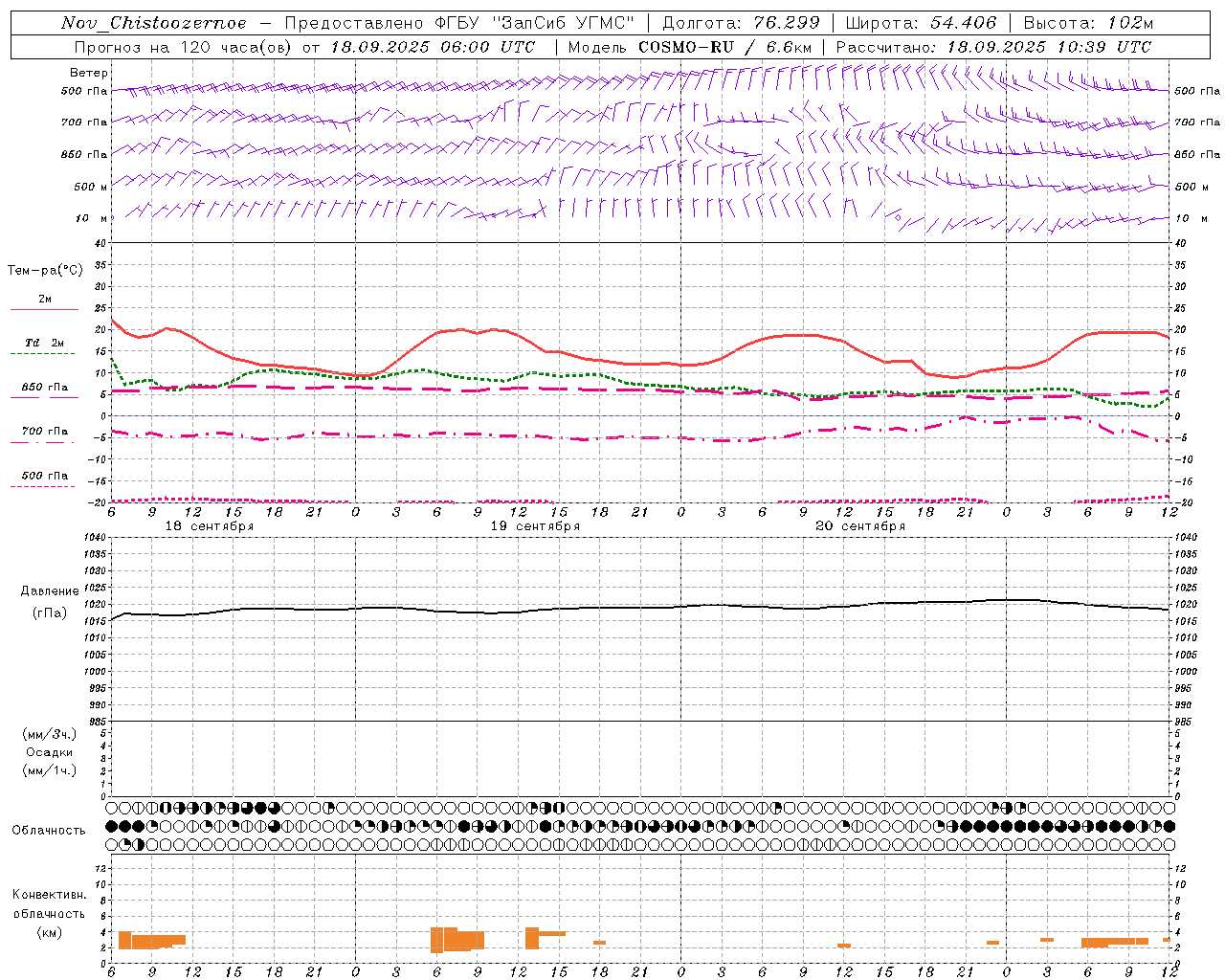Click the 2м temperature legend entry
This screenshot has width=1225, height=980.
pyautogui.click(x=45, y=300)
